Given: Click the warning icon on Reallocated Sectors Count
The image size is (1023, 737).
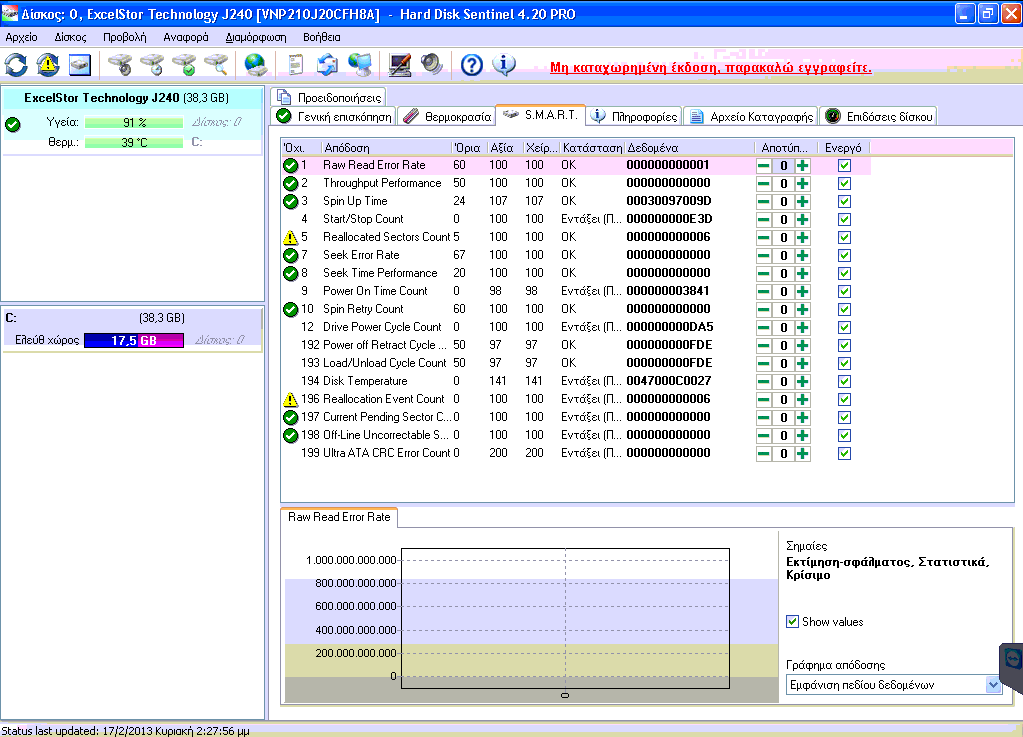Looking at the screenshot, I should click(290, 237).
